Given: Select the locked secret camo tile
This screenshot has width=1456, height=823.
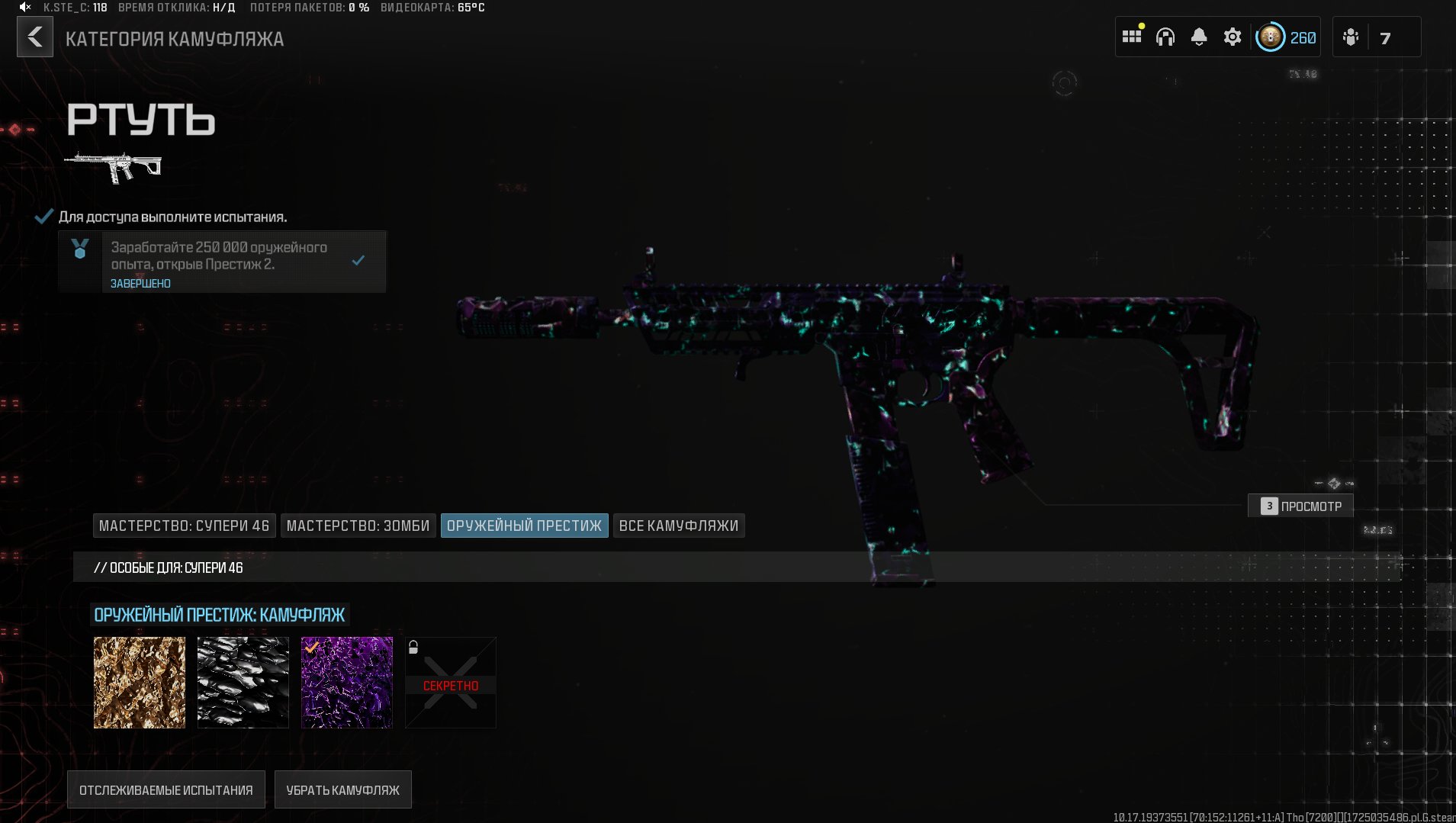Looking at the screenshot, I should 450,683.
